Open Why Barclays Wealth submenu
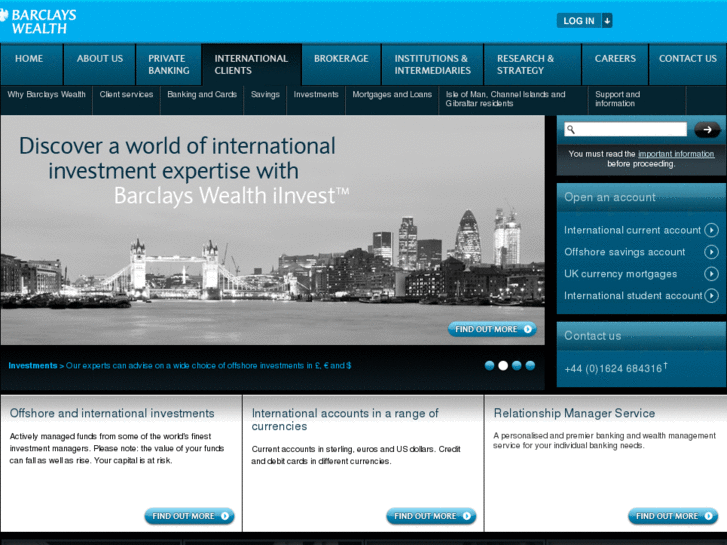The image size is (727, 545). pyautogui.click(x=46, y=95)
